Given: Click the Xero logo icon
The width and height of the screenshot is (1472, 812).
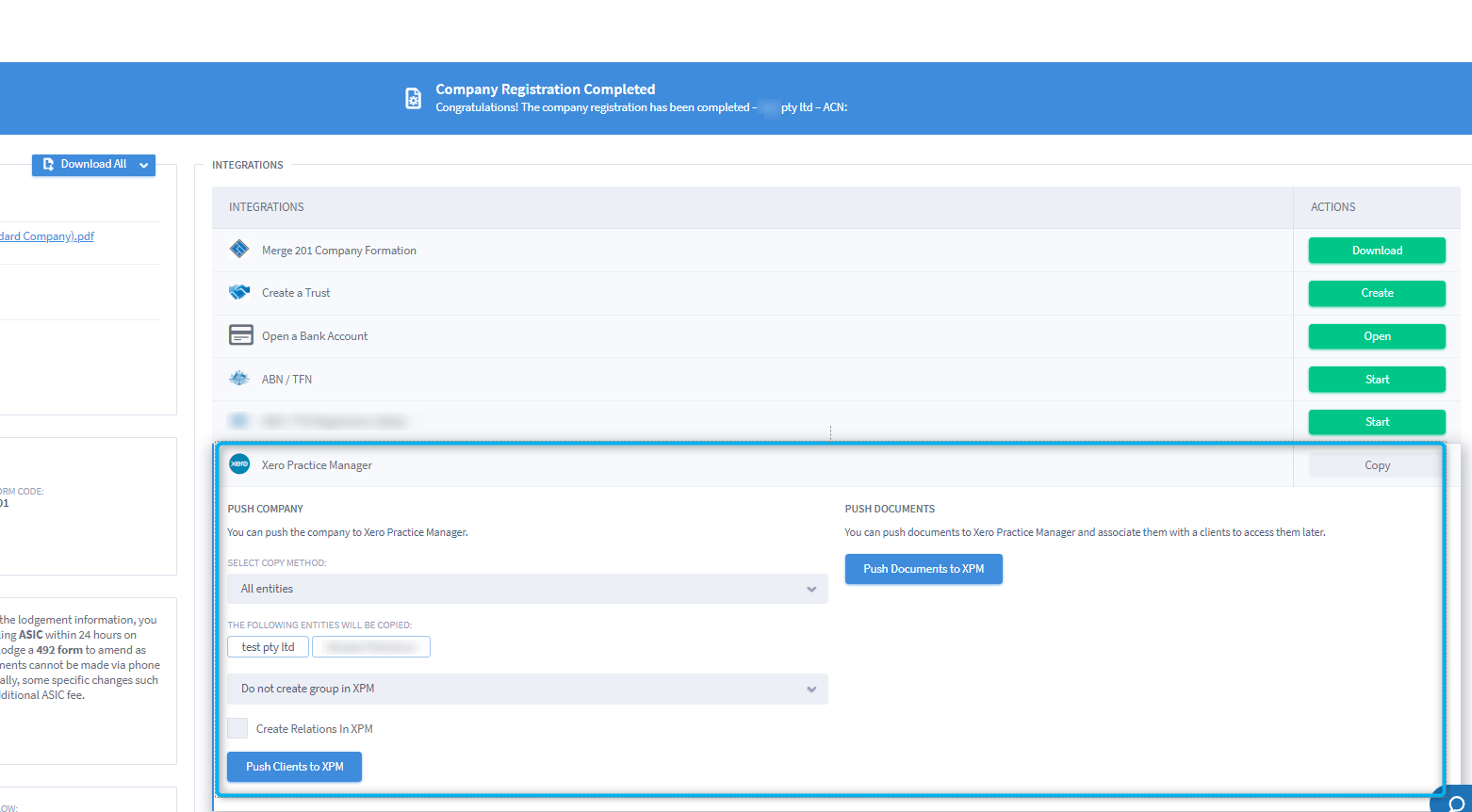Looking at the screenshot, I should pyautogui.click(x=239, y=463).
